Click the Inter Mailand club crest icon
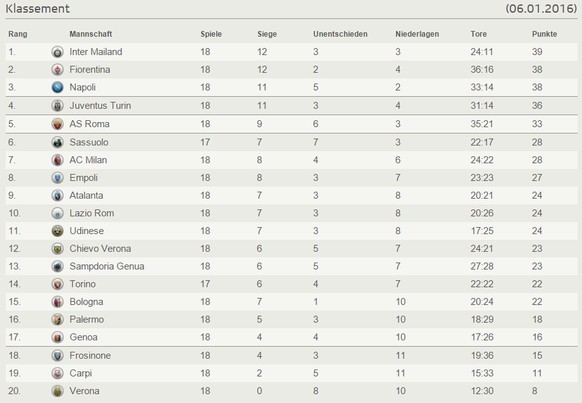Image resolution: width=582 pixels, height=403 pixels. (x=58, y=52)
